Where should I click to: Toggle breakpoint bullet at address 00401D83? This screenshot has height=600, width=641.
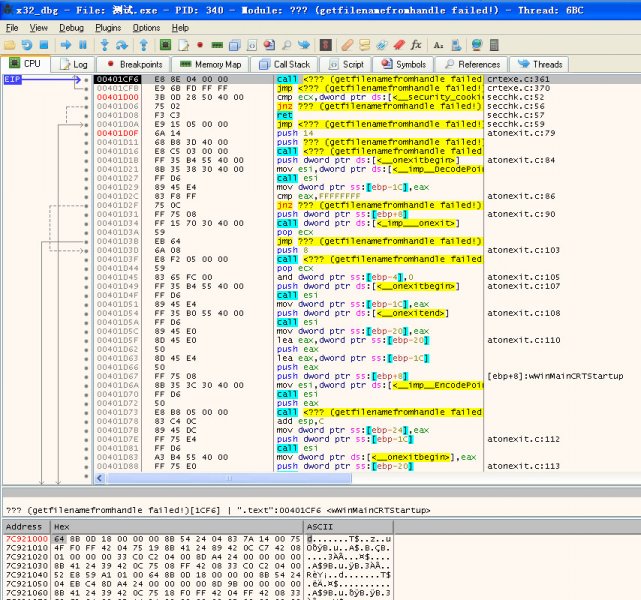[x=86, y=457]
